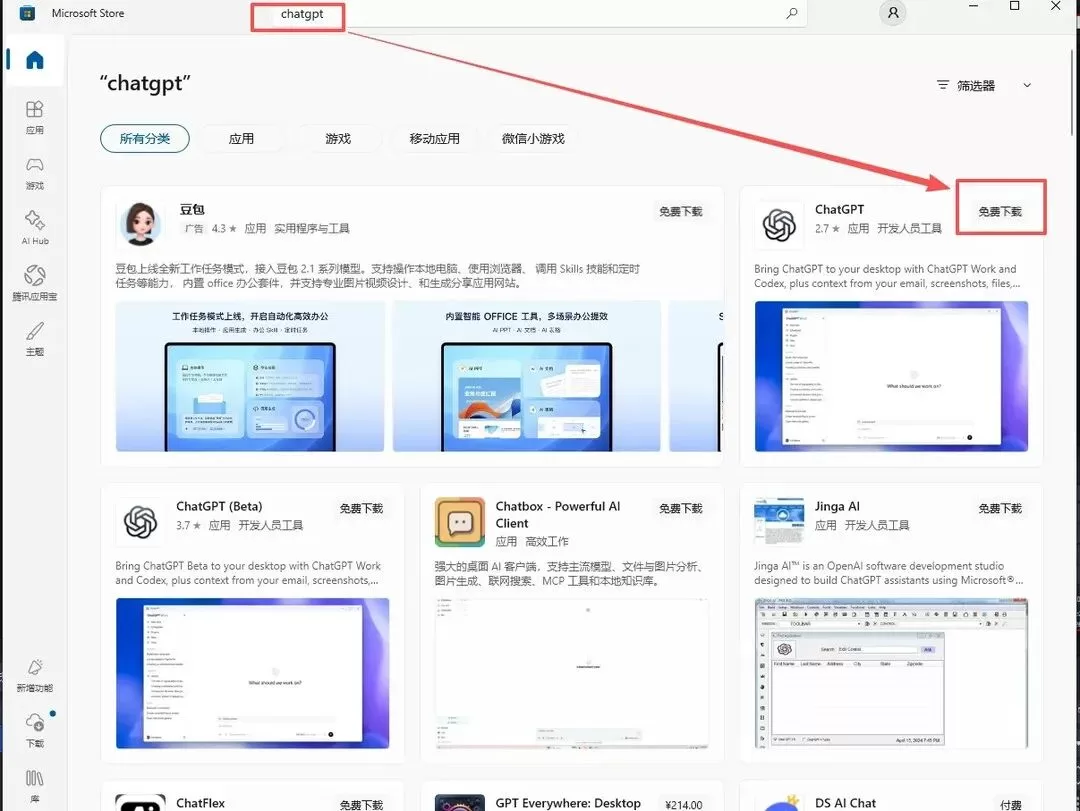Select the 应用 filter tab
The width and height of the screenshot is (1080, 811).
(x=241, y=138)
